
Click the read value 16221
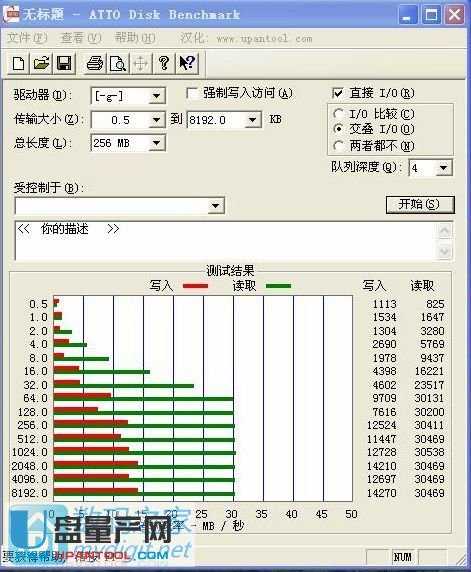[x=429, y=371]
